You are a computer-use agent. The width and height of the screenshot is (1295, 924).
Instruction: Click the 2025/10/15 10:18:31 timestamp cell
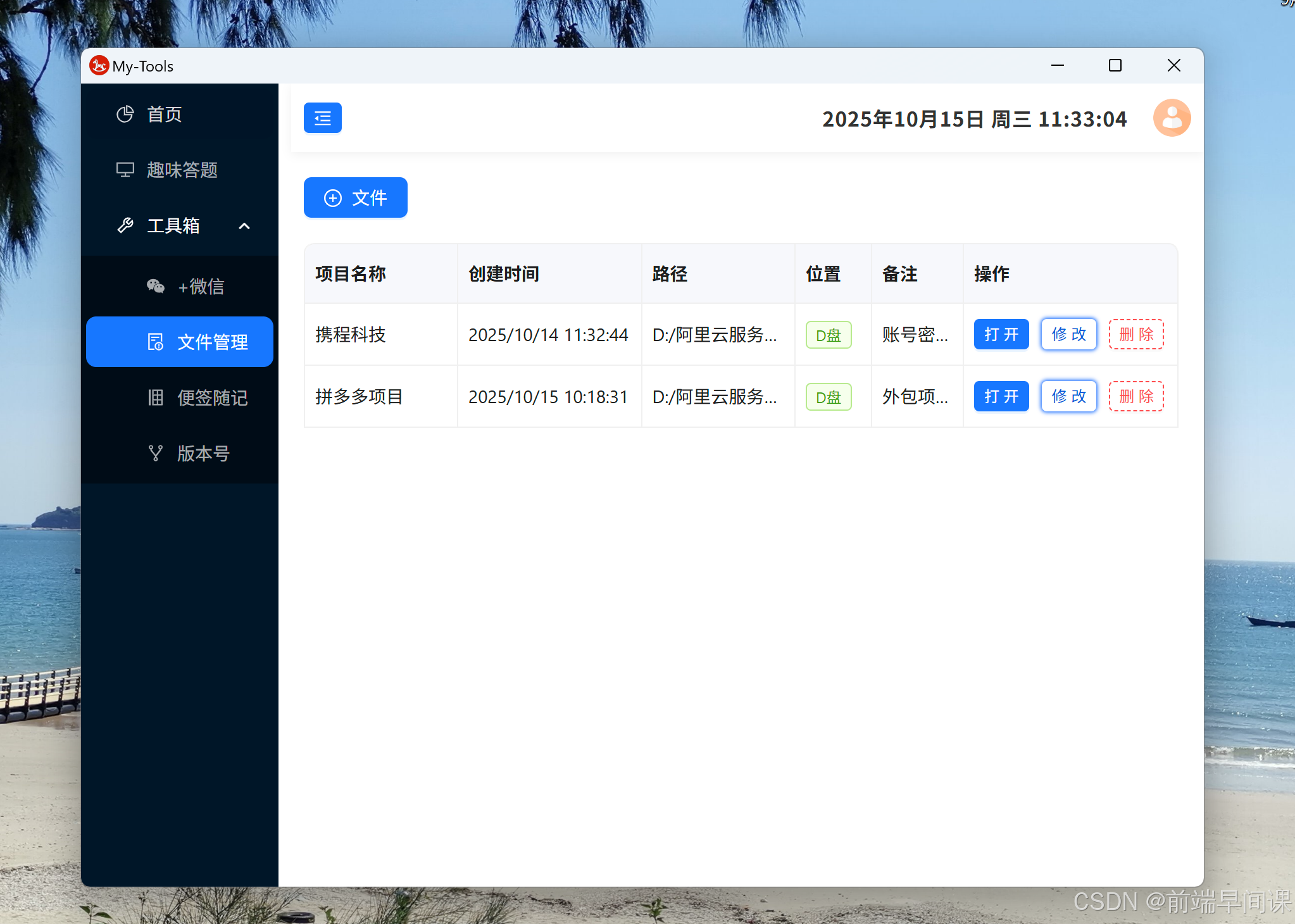point(549,397)
